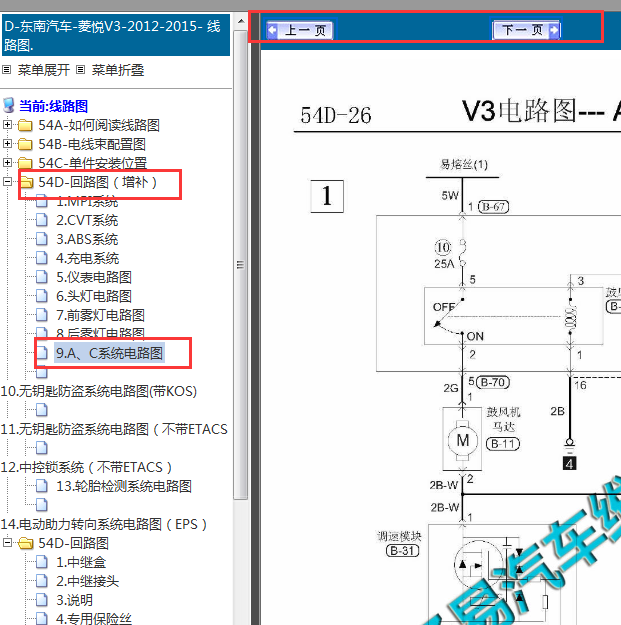This screenshot has width=621, height=625.
Task: Open 4.专用保险丝 document
Action: (x=94, y=618)
